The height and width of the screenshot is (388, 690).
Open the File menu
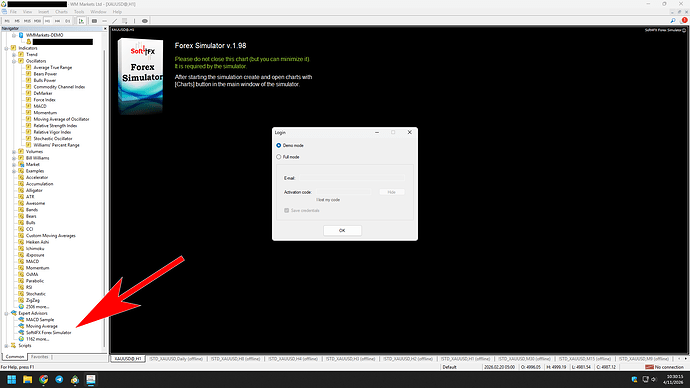(x=13, y=12)
